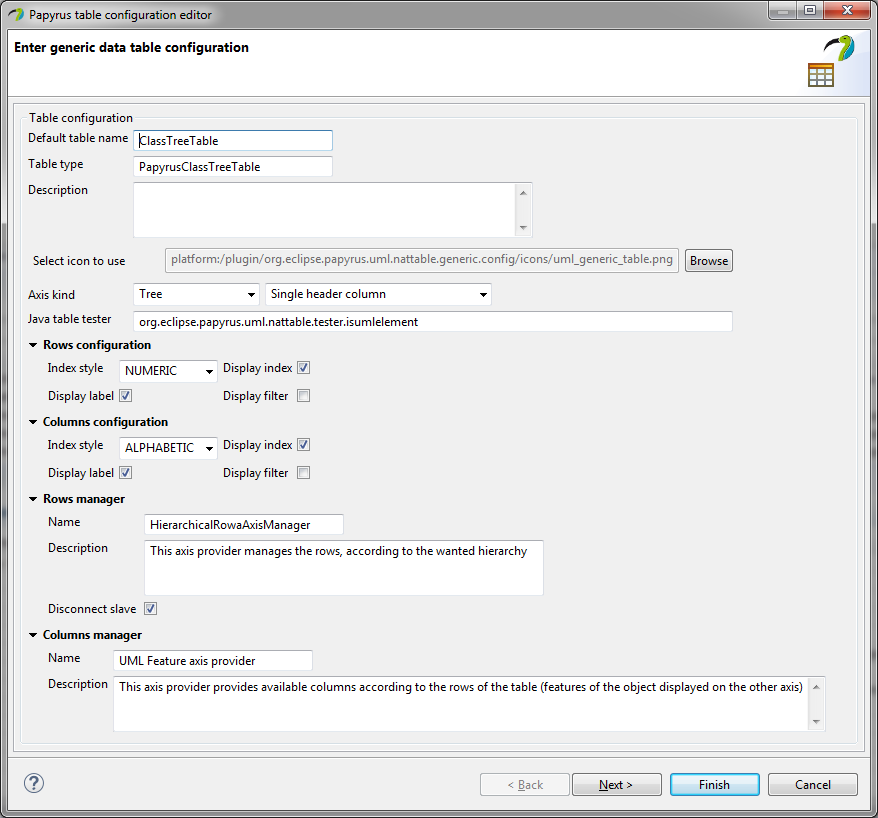
Task: Collapse the Columns manager section
Action: [x=33, y=635]
